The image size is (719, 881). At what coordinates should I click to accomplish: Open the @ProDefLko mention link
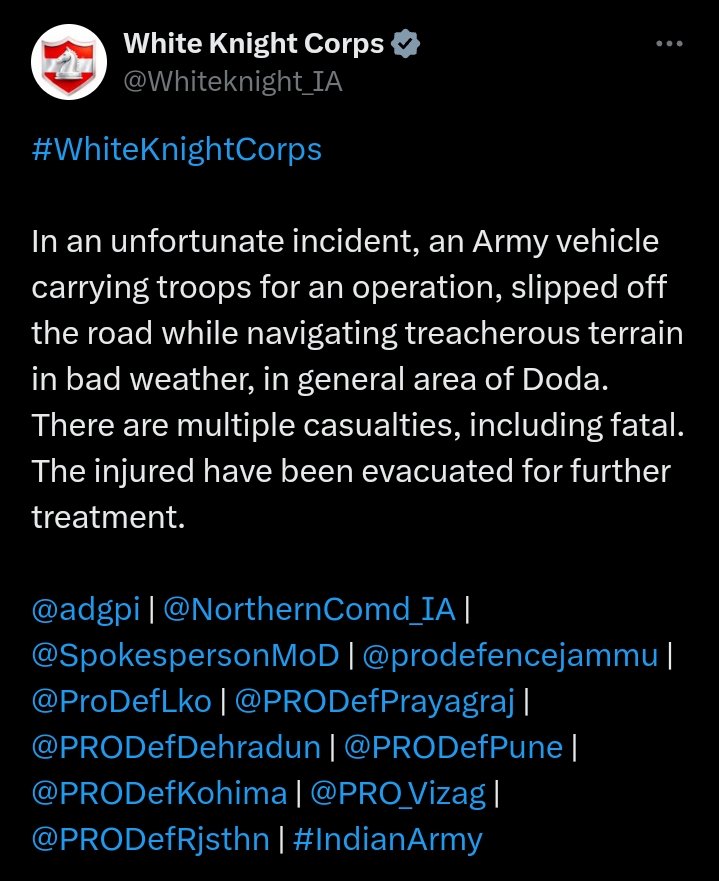point(122,702)
